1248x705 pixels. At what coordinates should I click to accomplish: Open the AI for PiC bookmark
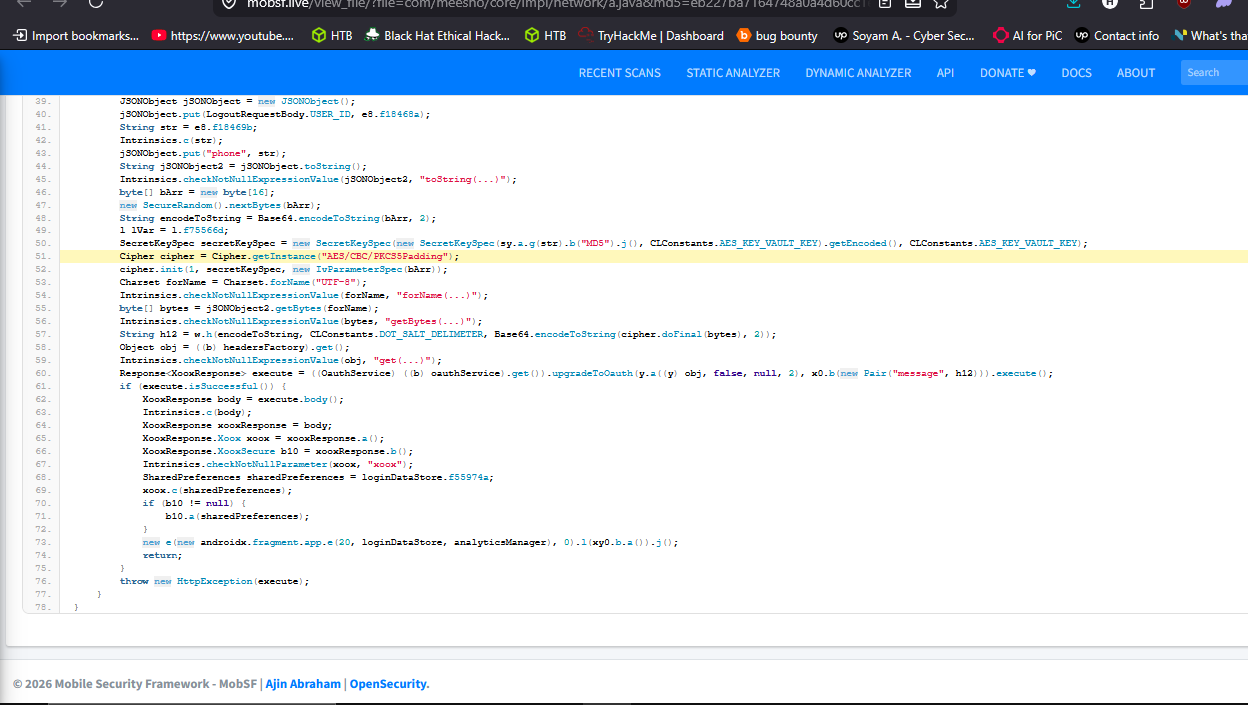(x=1027, y=36)
